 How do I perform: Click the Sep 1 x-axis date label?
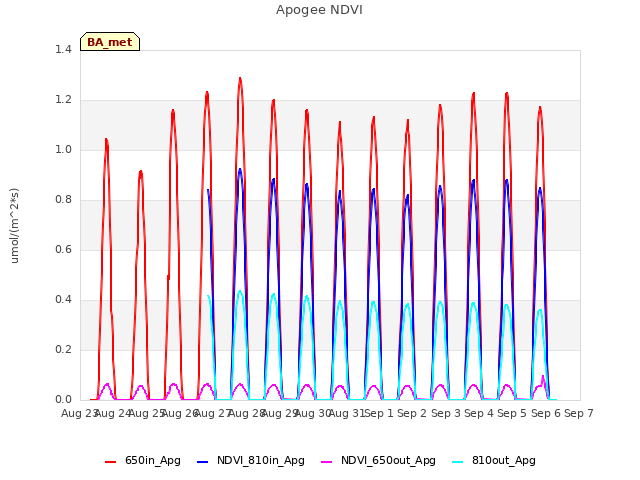coord(379,413)
